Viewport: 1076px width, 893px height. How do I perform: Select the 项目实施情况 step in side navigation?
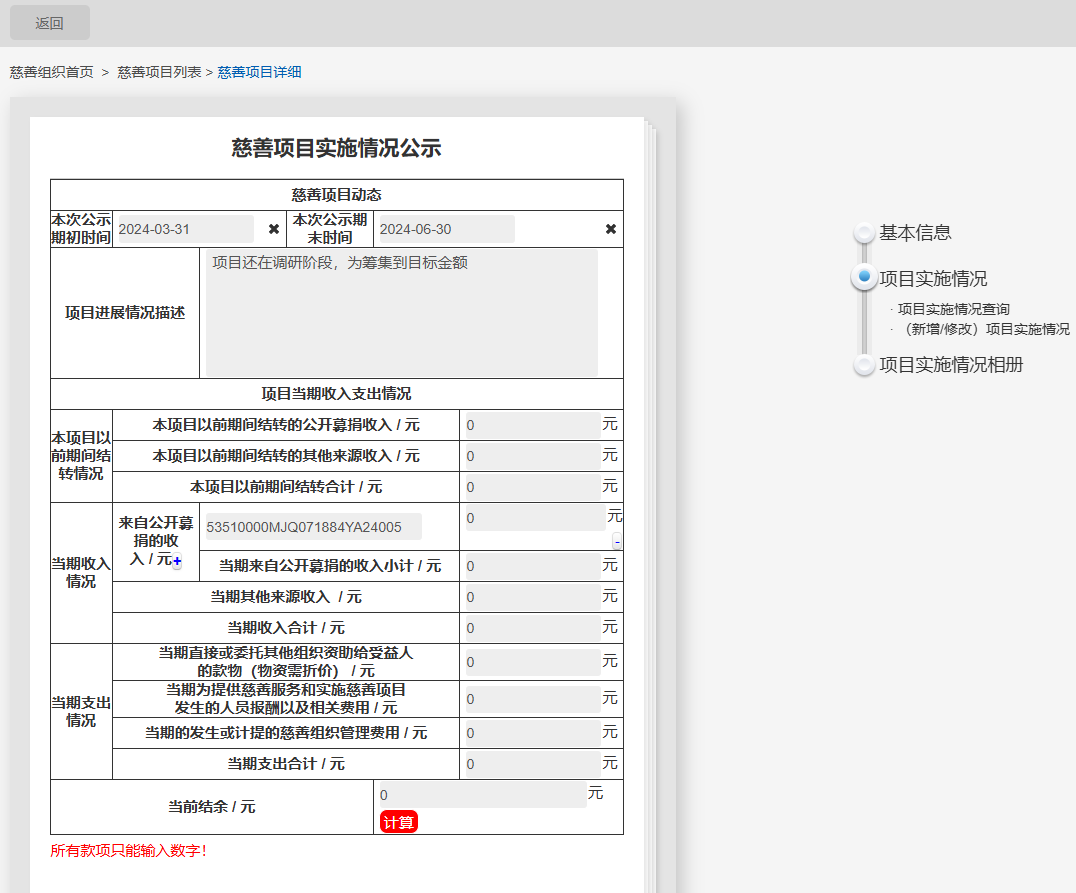[932, 279]
